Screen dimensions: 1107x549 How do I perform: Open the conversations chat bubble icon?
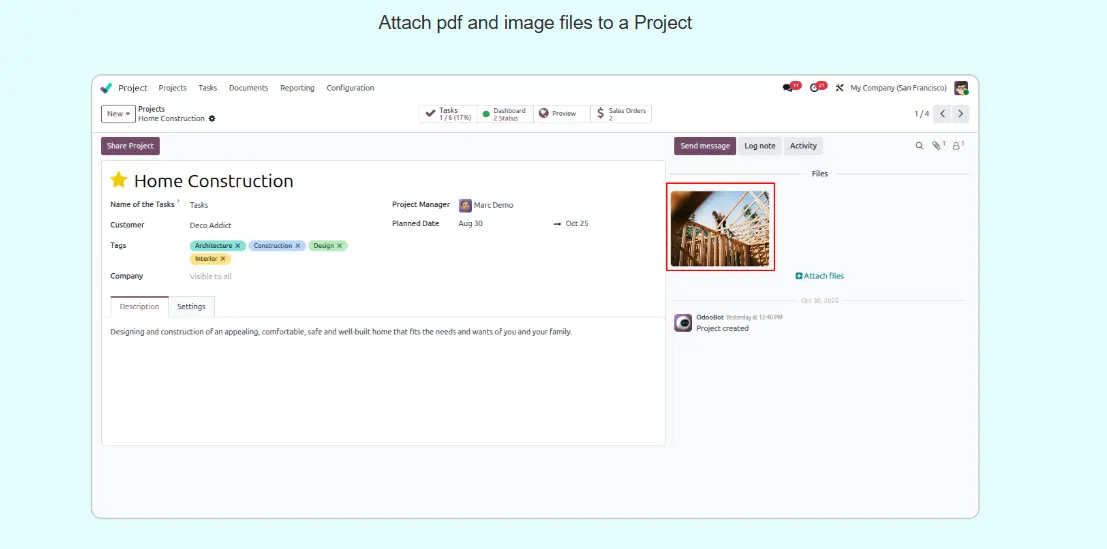click(x=788, y=88)
